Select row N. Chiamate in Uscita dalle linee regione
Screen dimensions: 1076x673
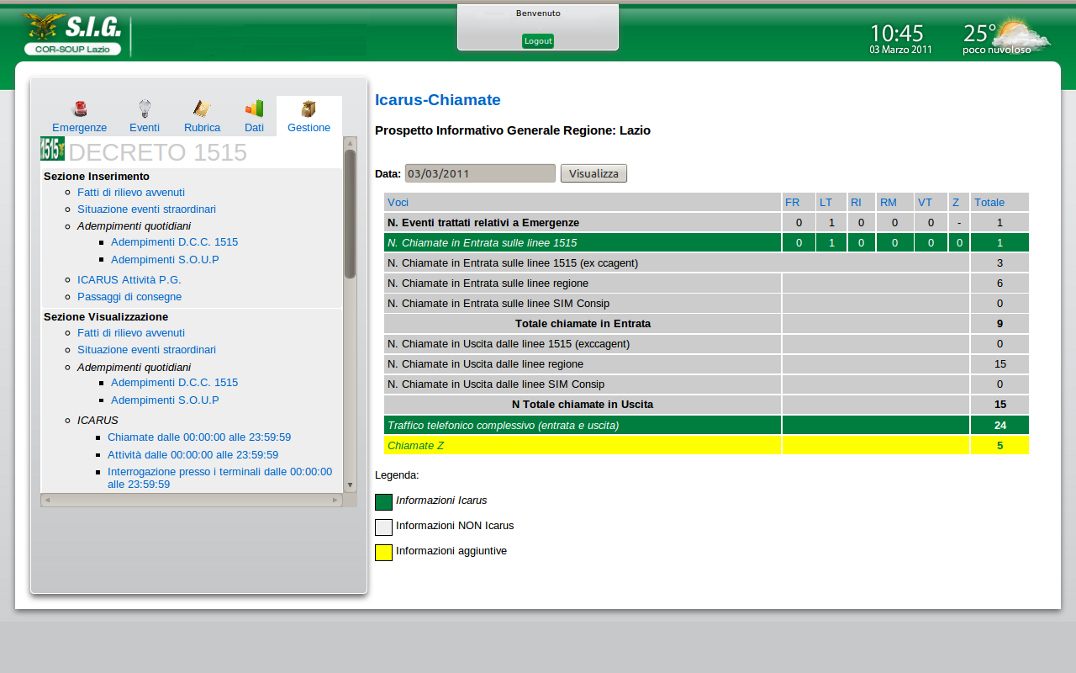coord(706,364)
